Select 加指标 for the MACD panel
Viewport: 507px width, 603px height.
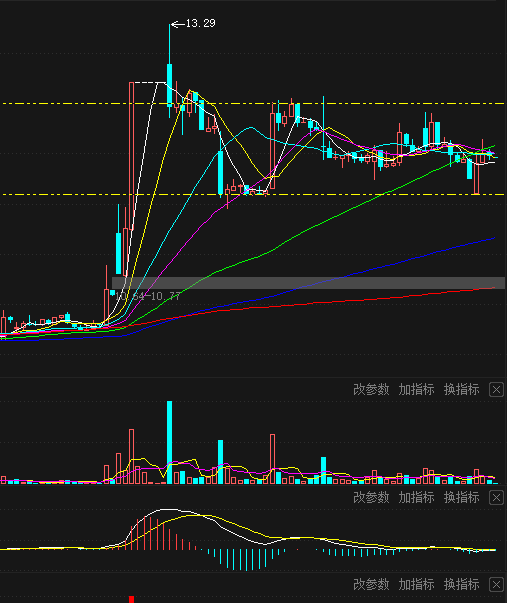click(x=417, y=498)
